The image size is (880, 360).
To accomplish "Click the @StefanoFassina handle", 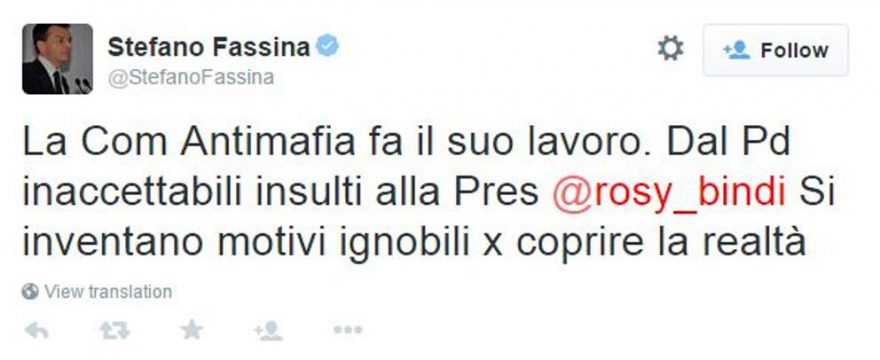I will click(x=191, y=78).
